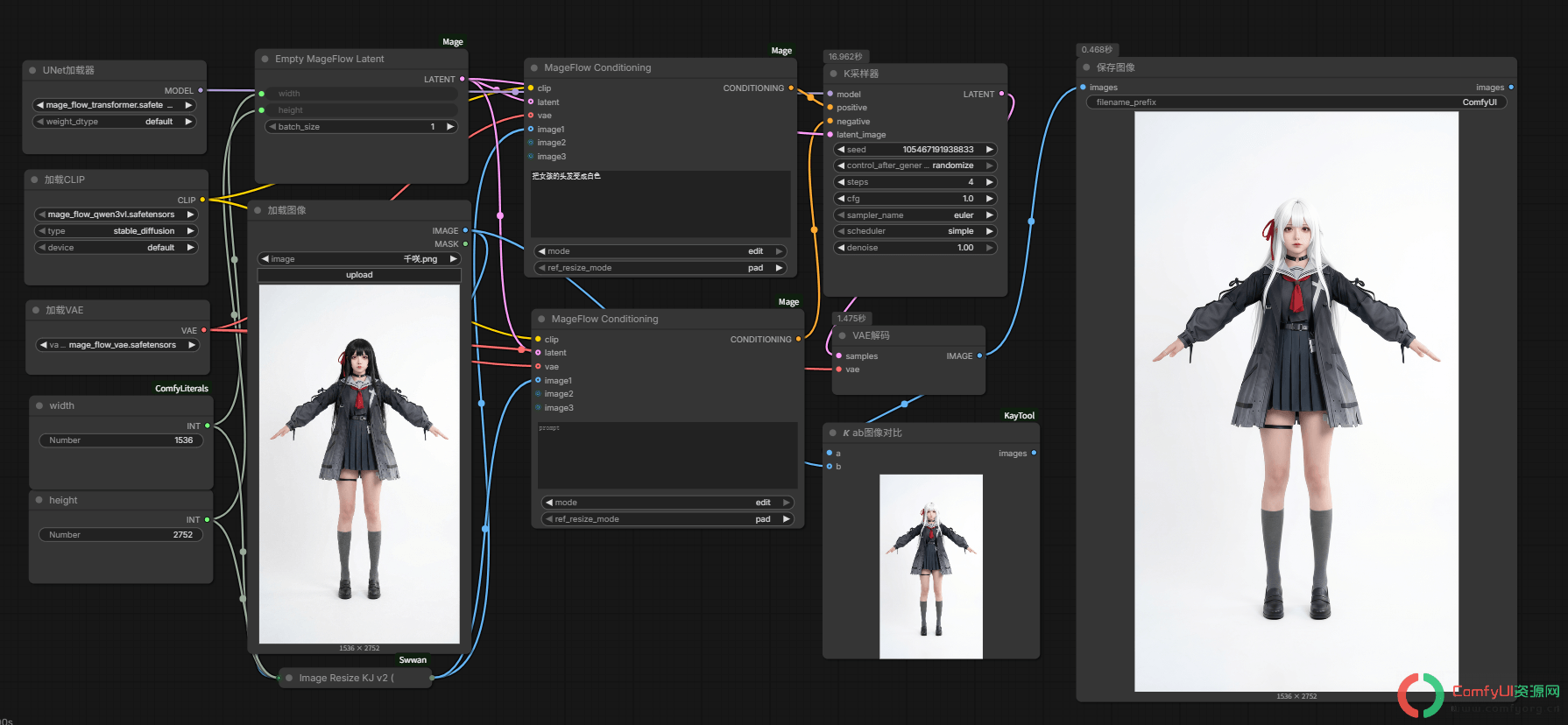This screenshot has height=725, width=1568.
Task: Open the device default dropdown
Action: point(116,248)
